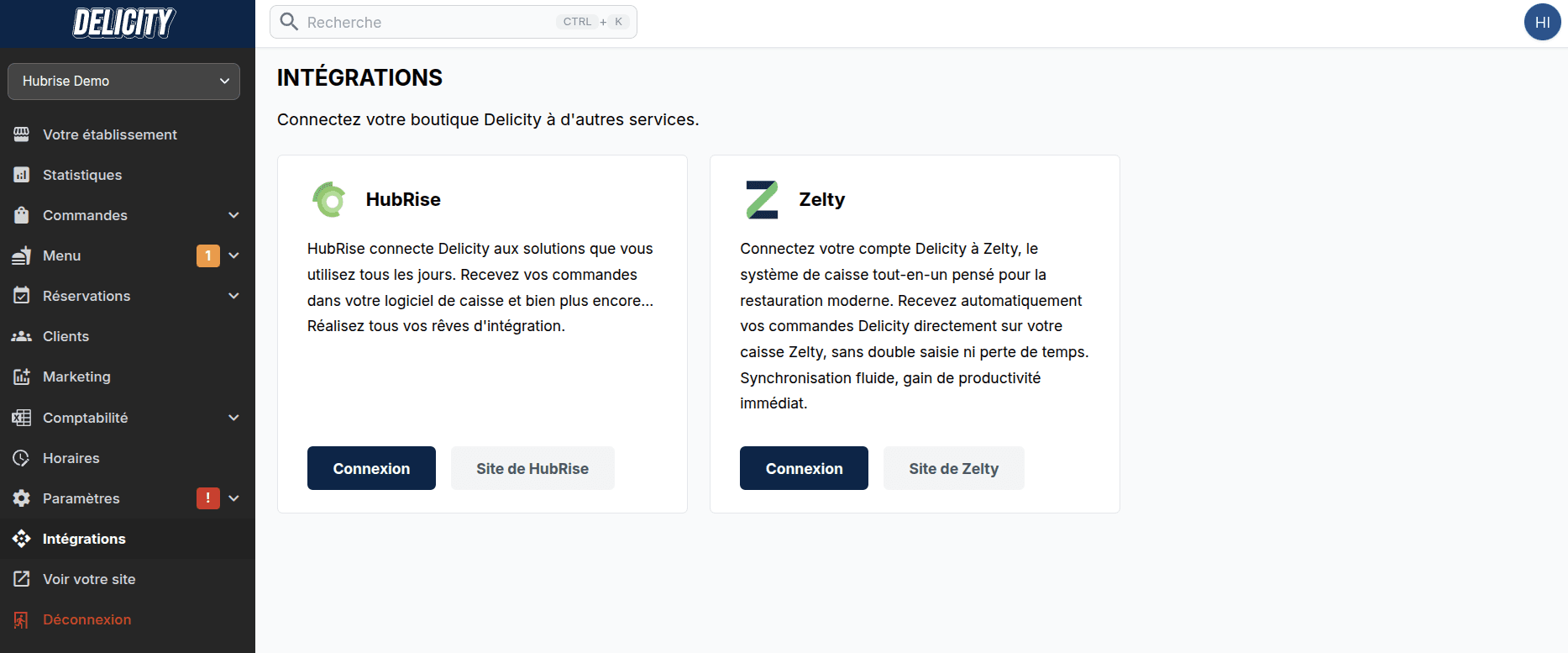Click the Marketing icon
This screenshot has height=653, width=1568.
click(22, 377)
